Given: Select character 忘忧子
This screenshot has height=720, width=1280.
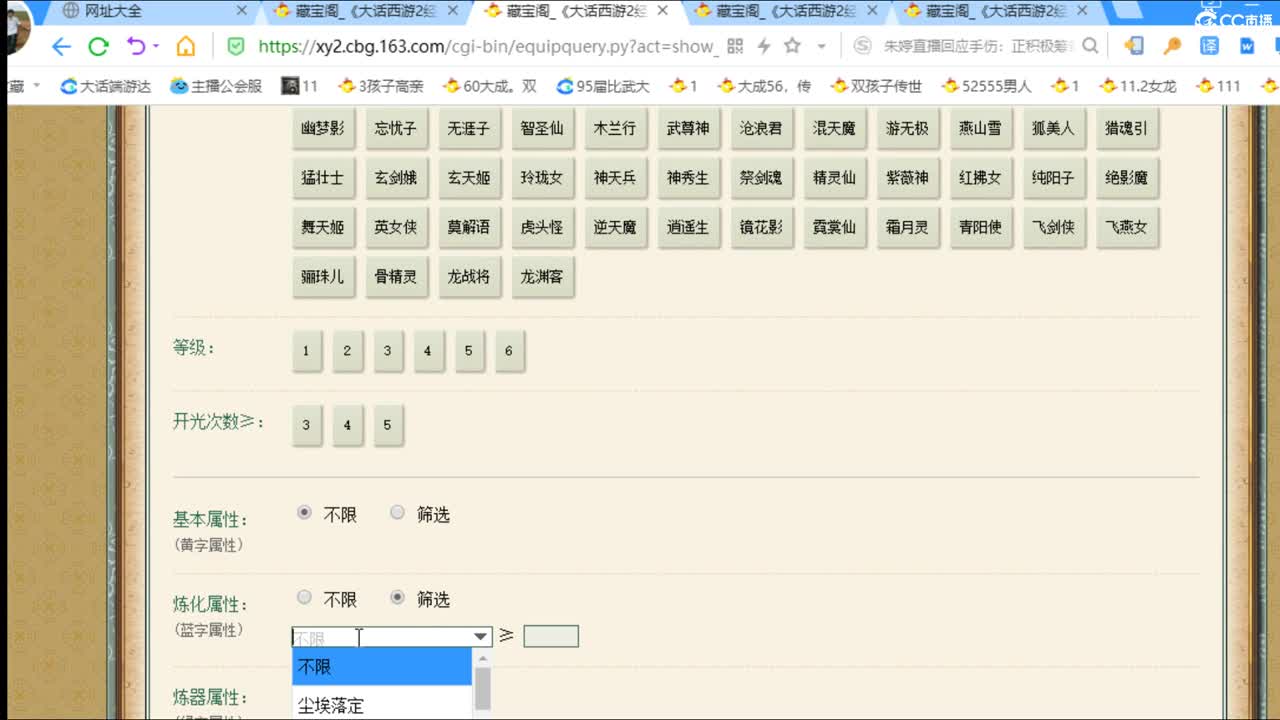Looking at the screenshot, I should (395, 129).
